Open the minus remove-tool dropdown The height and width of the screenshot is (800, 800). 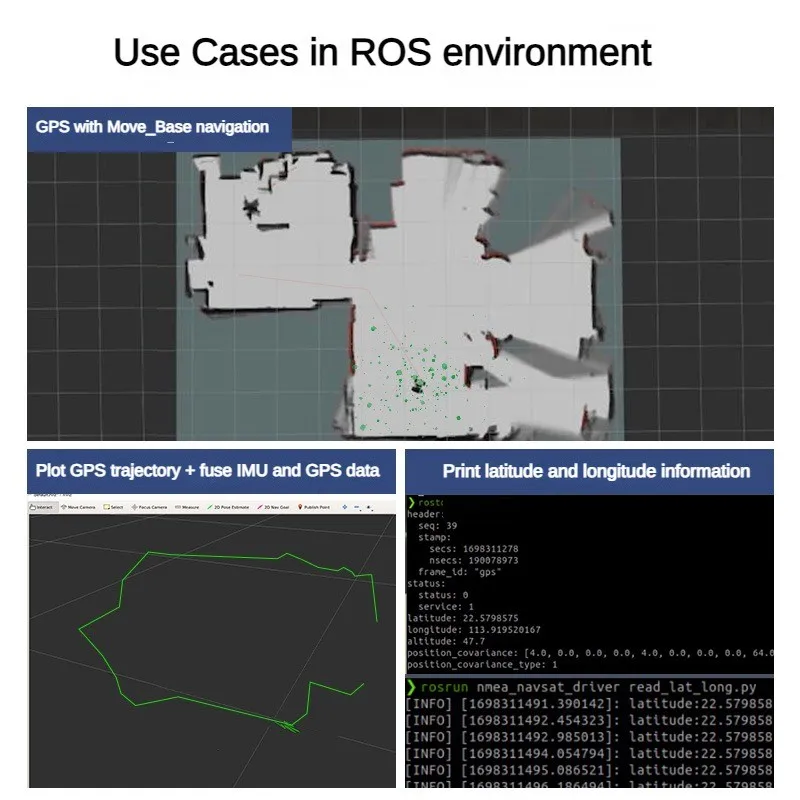357,508
